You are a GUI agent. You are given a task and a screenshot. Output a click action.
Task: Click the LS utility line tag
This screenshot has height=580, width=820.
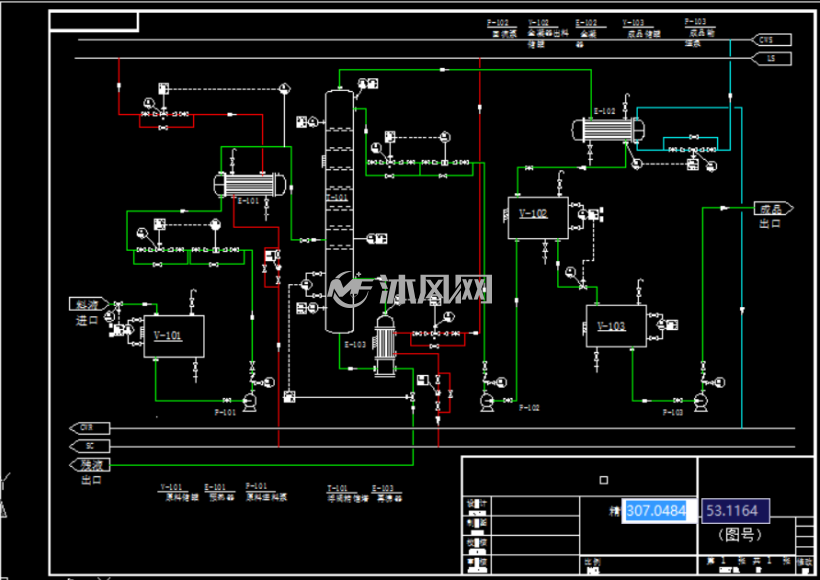pos(771,59)
